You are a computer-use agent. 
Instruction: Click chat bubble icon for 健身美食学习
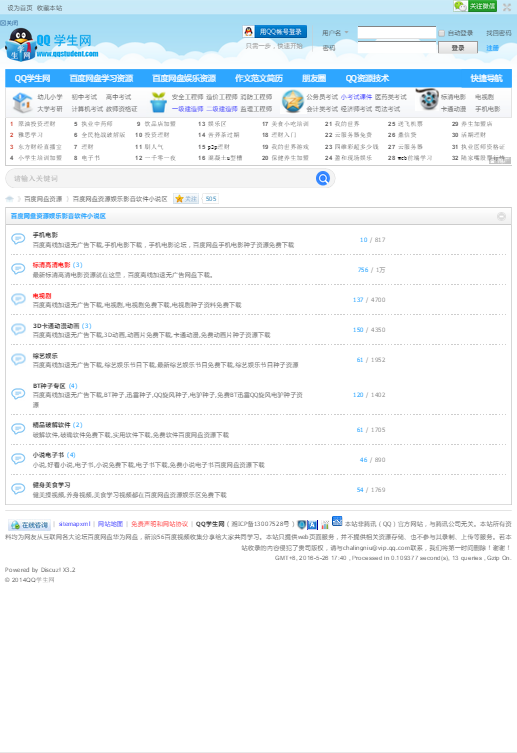click(18, 489)
